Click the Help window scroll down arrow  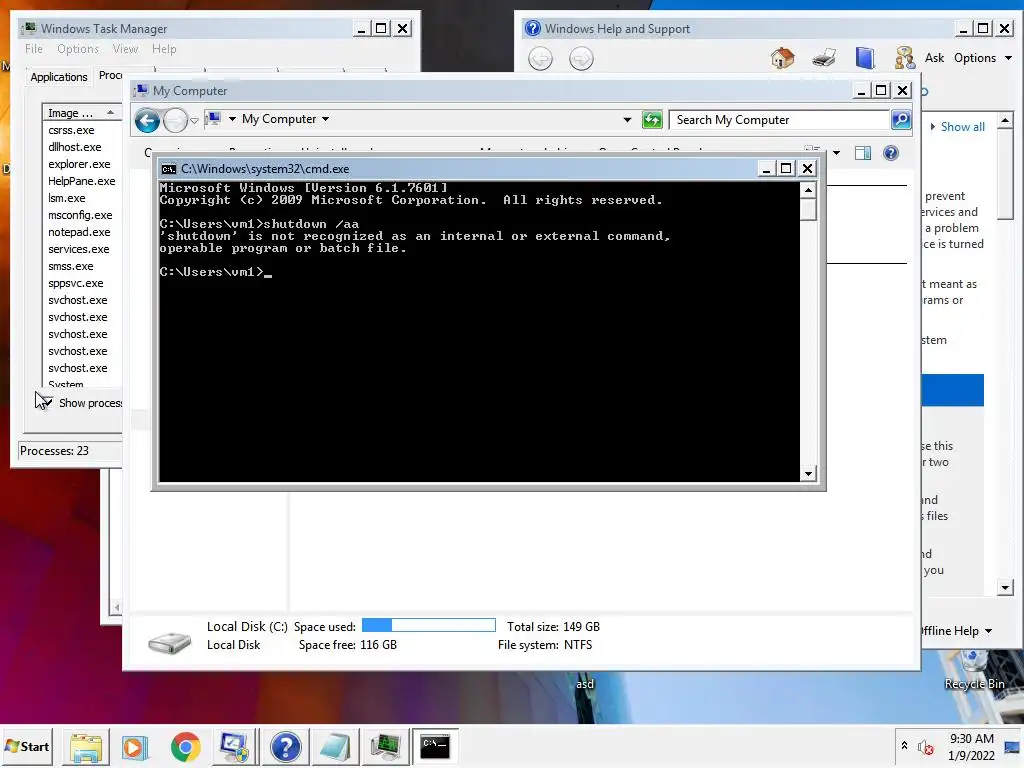1006,588
